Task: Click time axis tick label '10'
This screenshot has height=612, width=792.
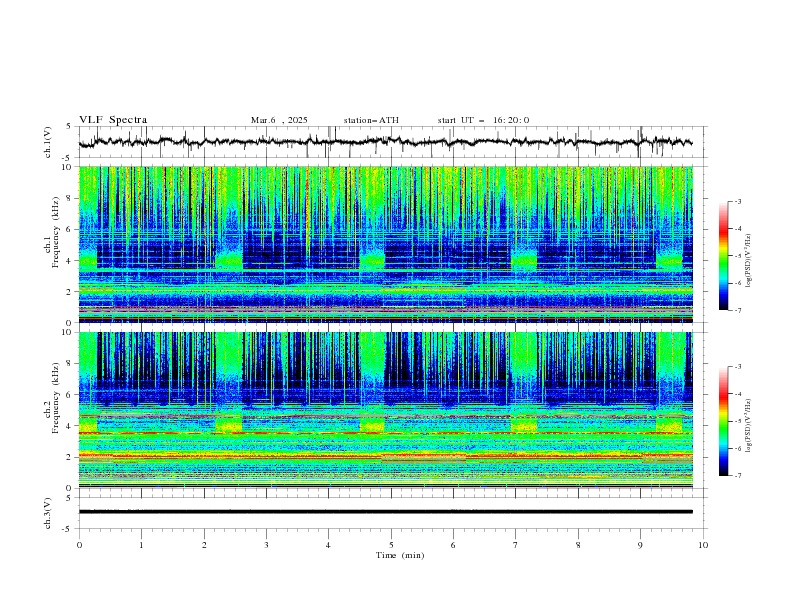Action: tap(703, 545)
